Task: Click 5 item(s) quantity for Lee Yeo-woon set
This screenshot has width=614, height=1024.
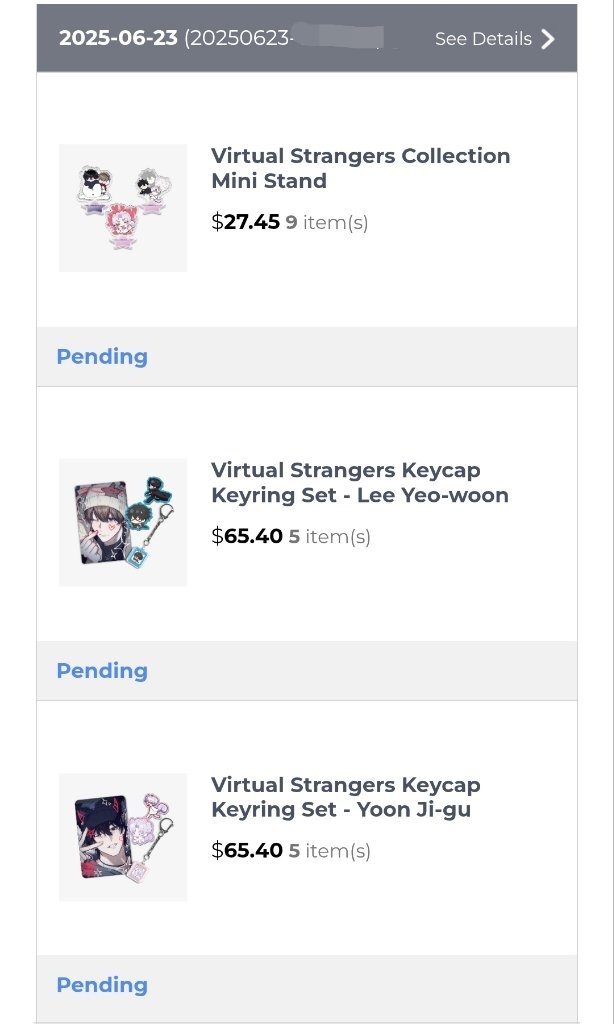Action: tap(330, 536)
